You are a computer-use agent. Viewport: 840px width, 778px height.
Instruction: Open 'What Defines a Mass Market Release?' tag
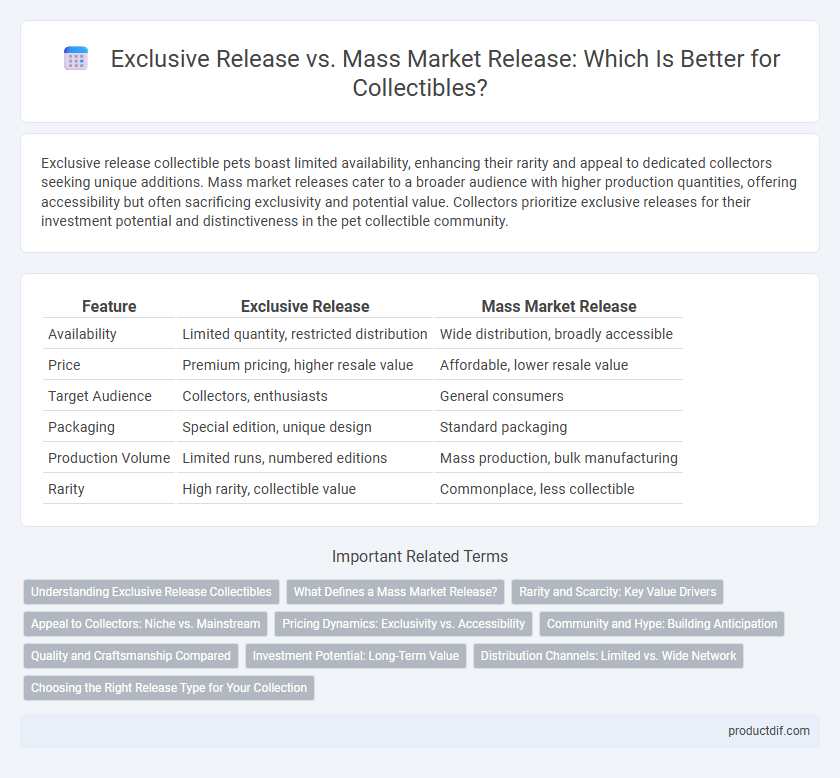point(395,592)
